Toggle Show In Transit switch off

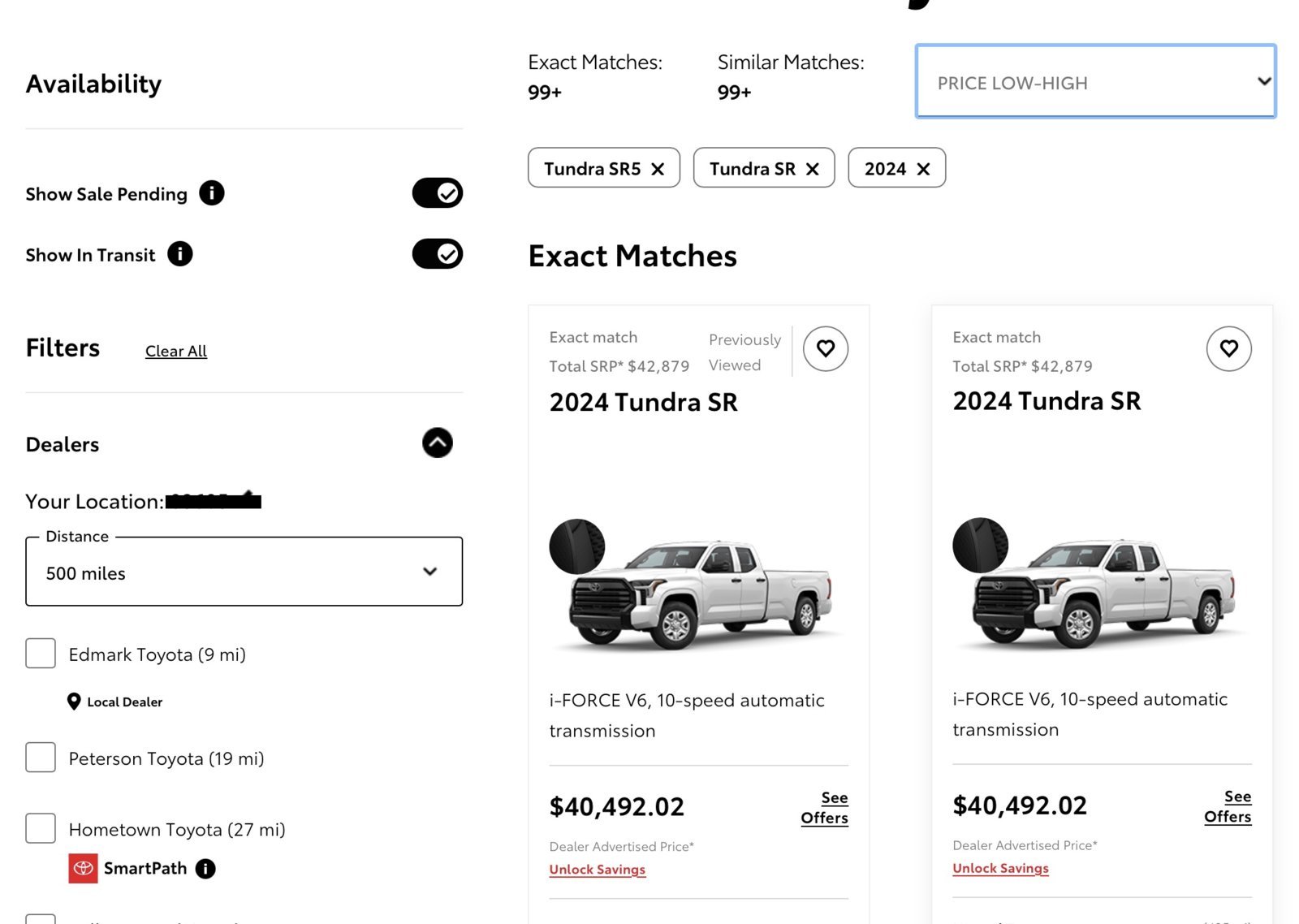[x=438, y=254]
